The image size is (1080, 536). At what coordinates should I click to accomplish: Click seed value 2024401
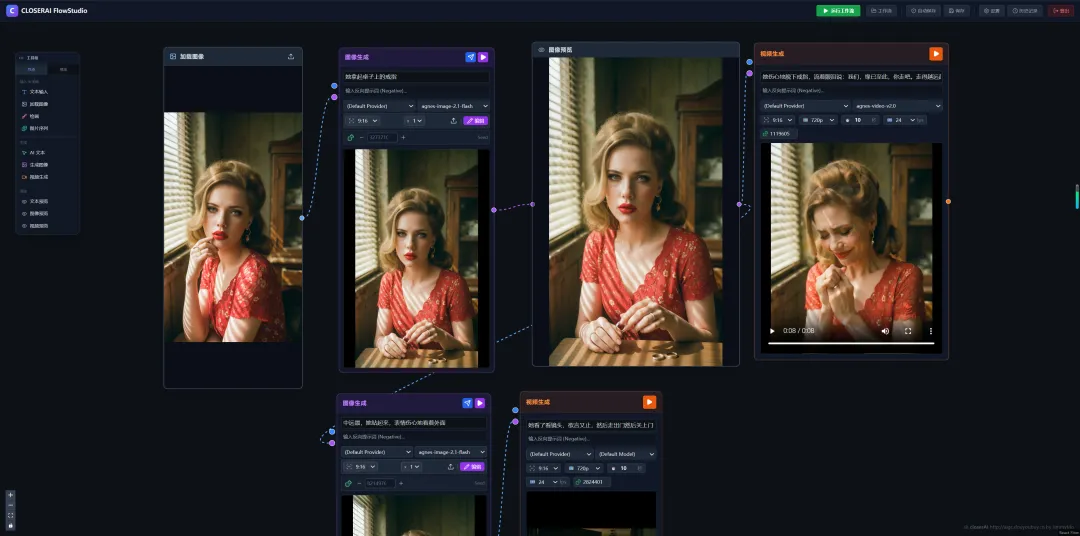point(591,482)
